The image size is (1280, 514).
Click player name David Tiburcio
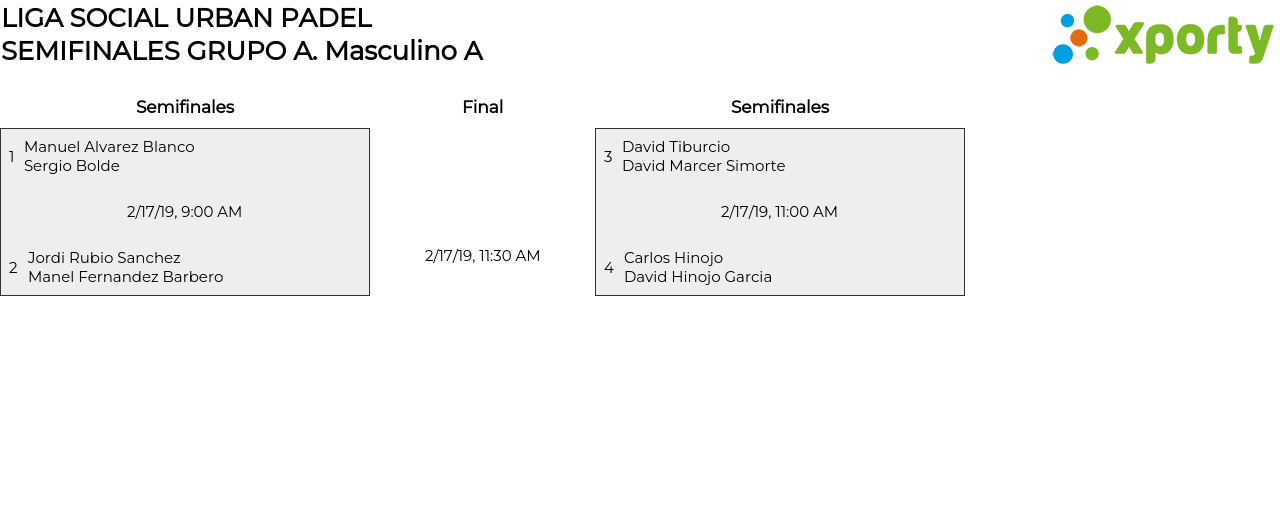(676, 147)
